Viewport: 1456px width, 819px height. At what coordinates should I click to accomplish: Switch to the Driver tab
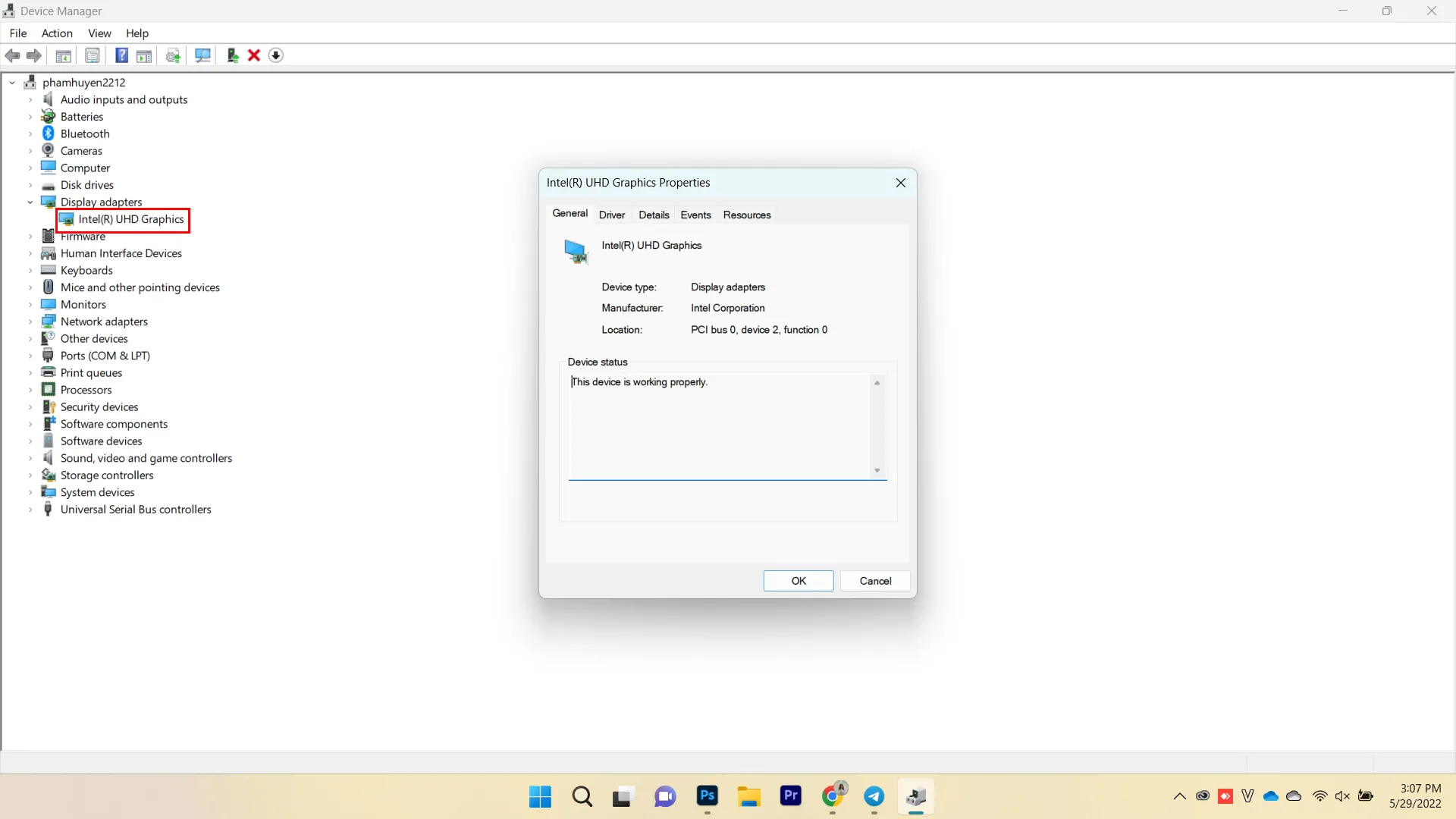click(611, 215)
